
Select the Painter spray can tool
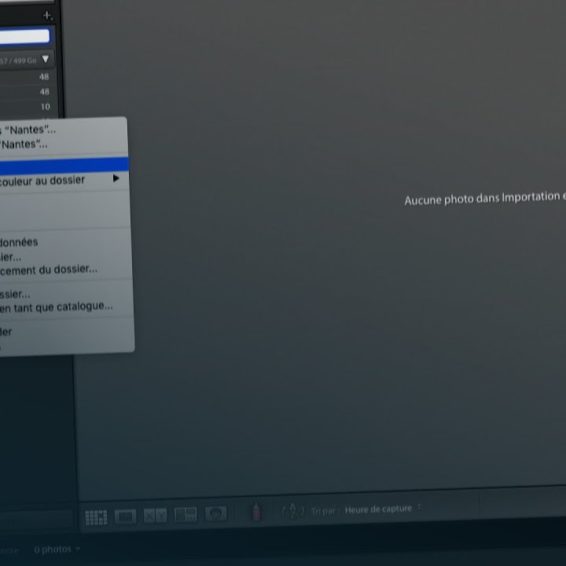[x=256, y=512]
